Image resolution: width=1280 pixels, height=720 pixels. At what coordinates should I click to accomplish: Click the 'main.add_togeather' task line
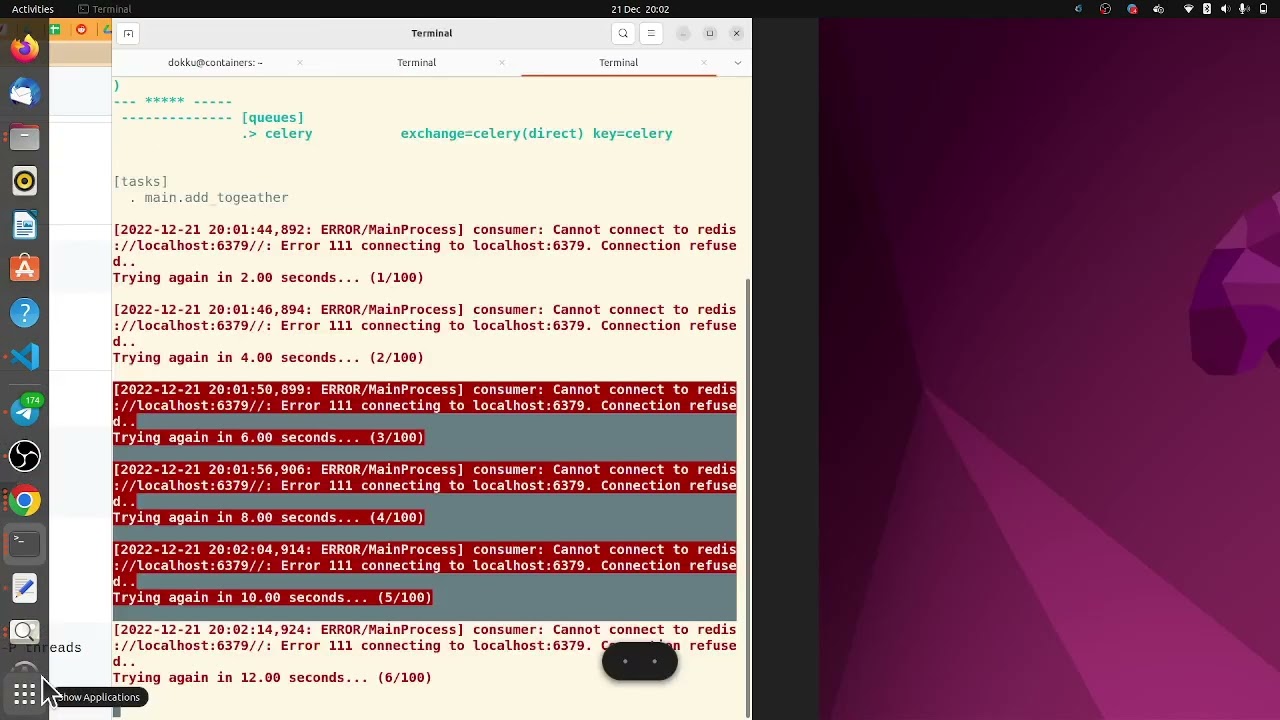pos(216,198)
